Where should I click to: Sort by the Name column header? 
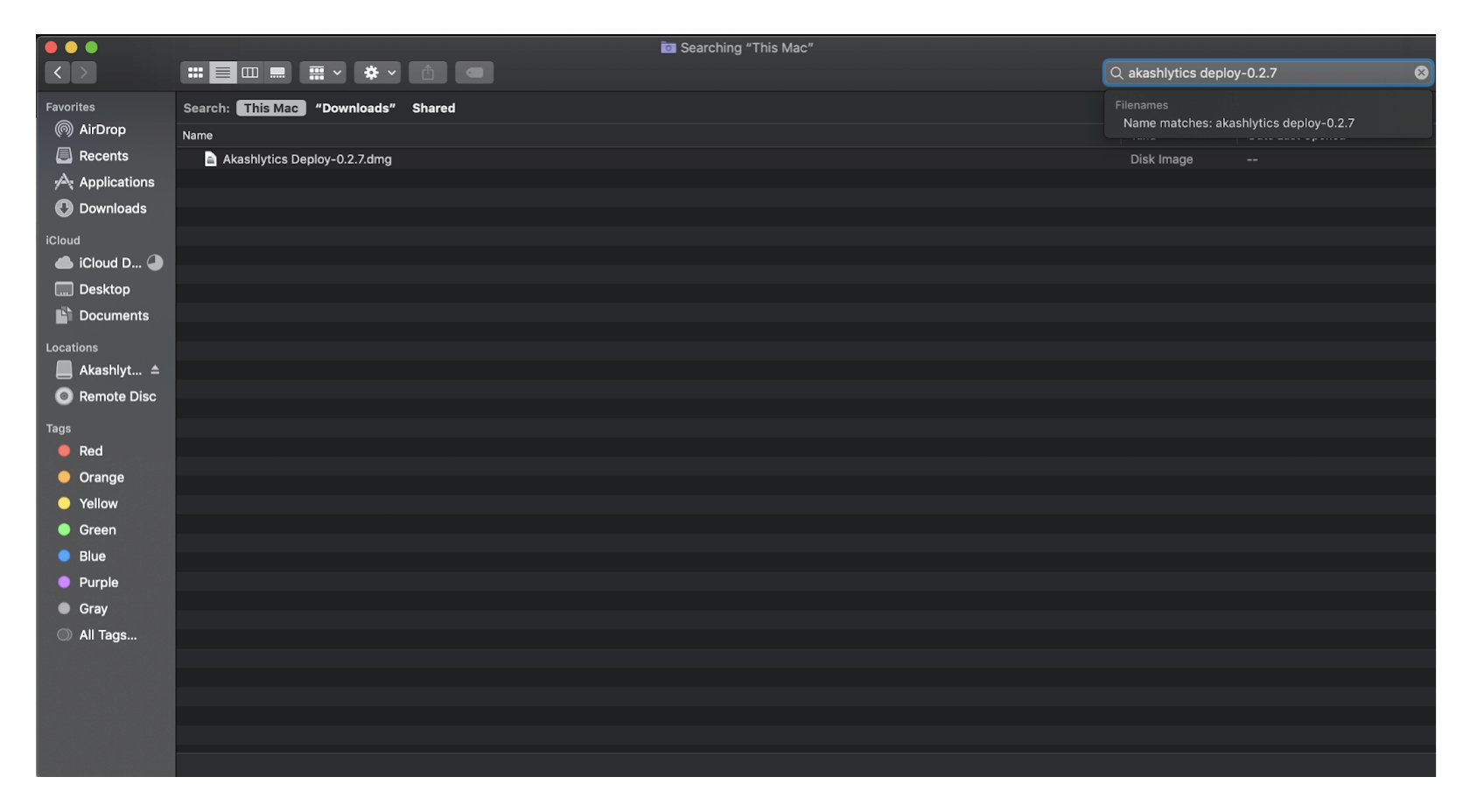coord(198,136)
